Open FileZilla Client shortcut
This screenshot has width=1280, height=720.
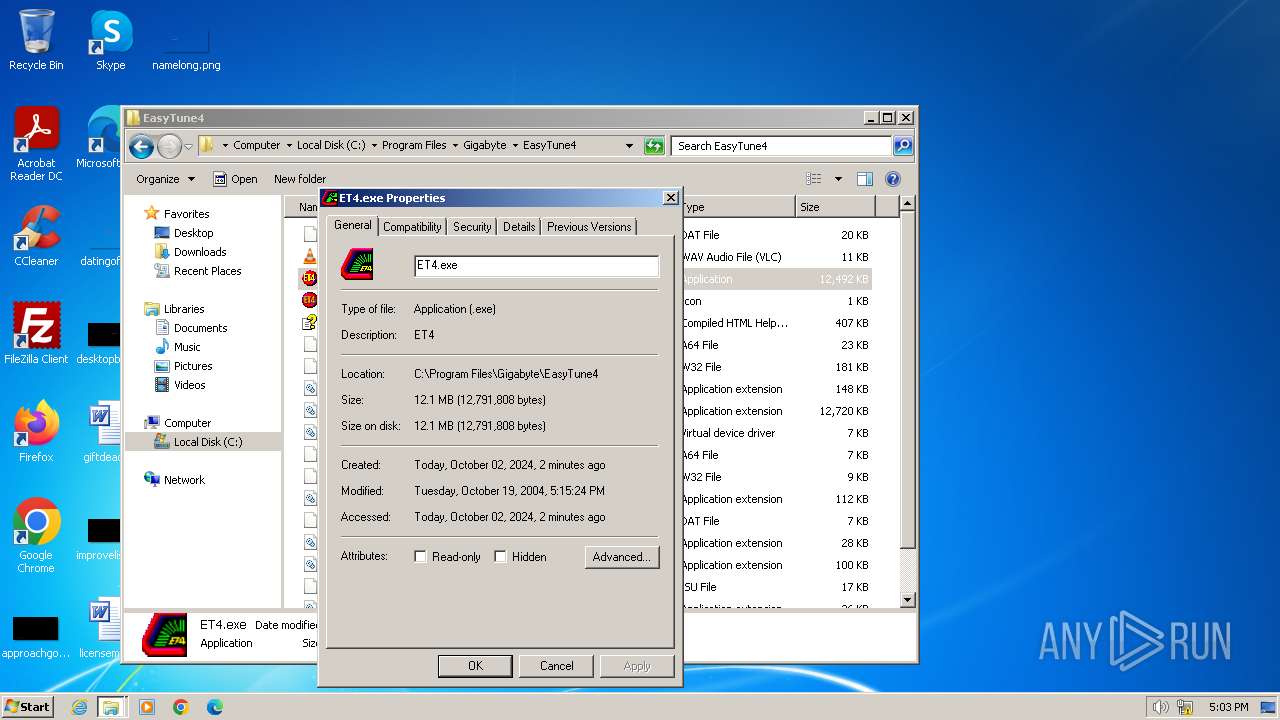pos(36,333)
